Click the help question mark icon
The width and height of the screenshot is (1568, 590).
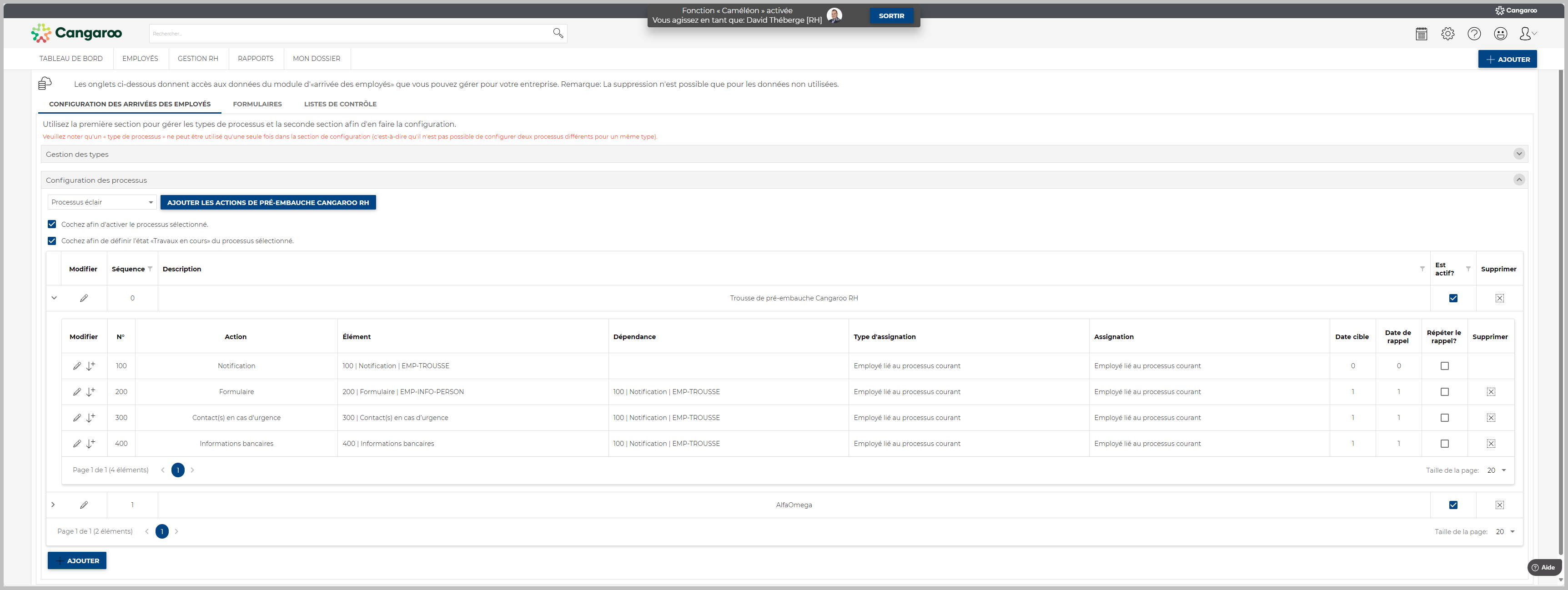pos(1474,34)
